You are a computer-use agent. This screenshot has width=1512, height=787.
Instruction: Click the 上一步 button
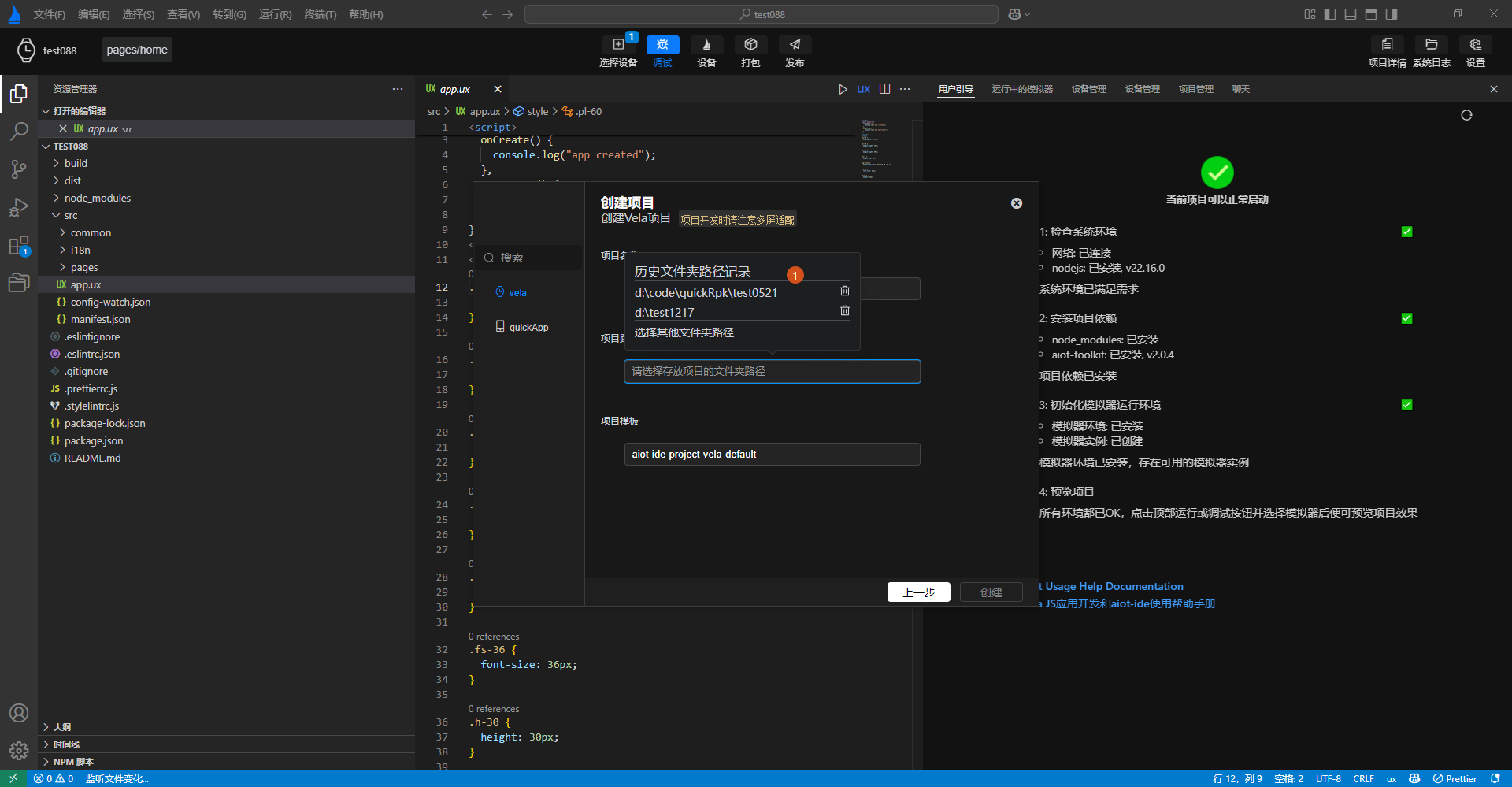tap(918, 592)
